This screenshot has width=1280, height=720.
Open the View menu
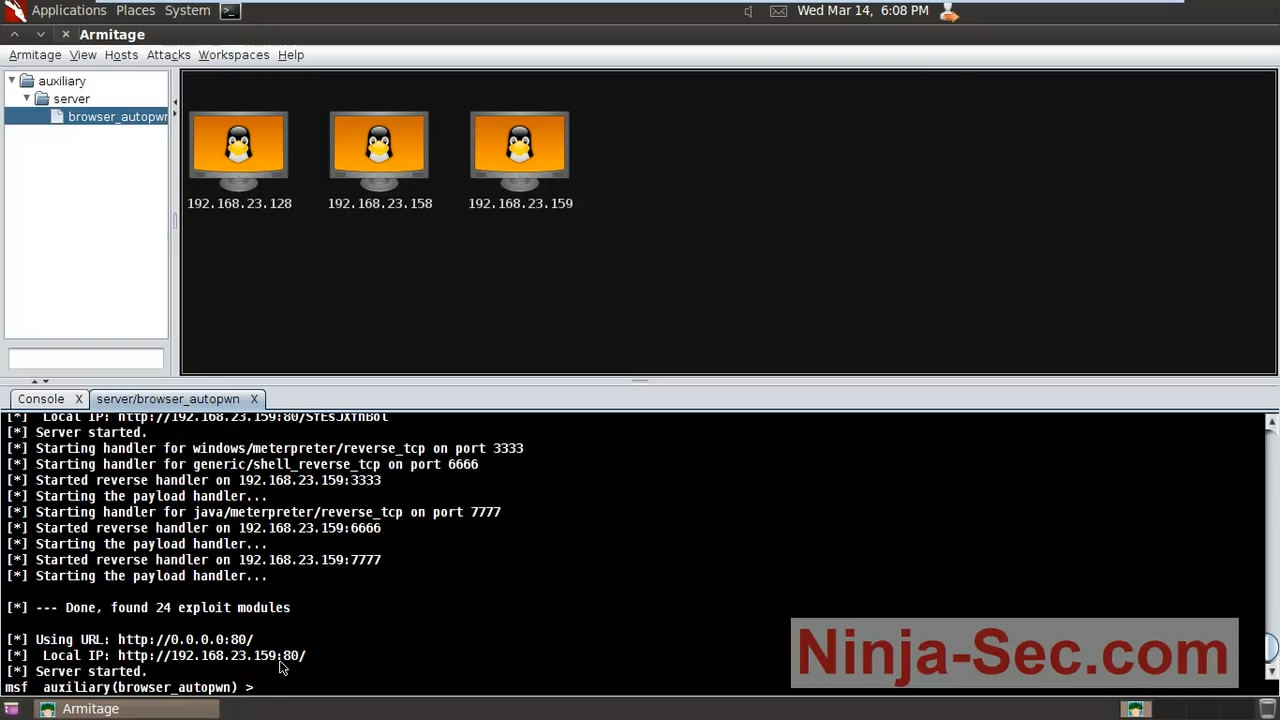click(83, 55)
